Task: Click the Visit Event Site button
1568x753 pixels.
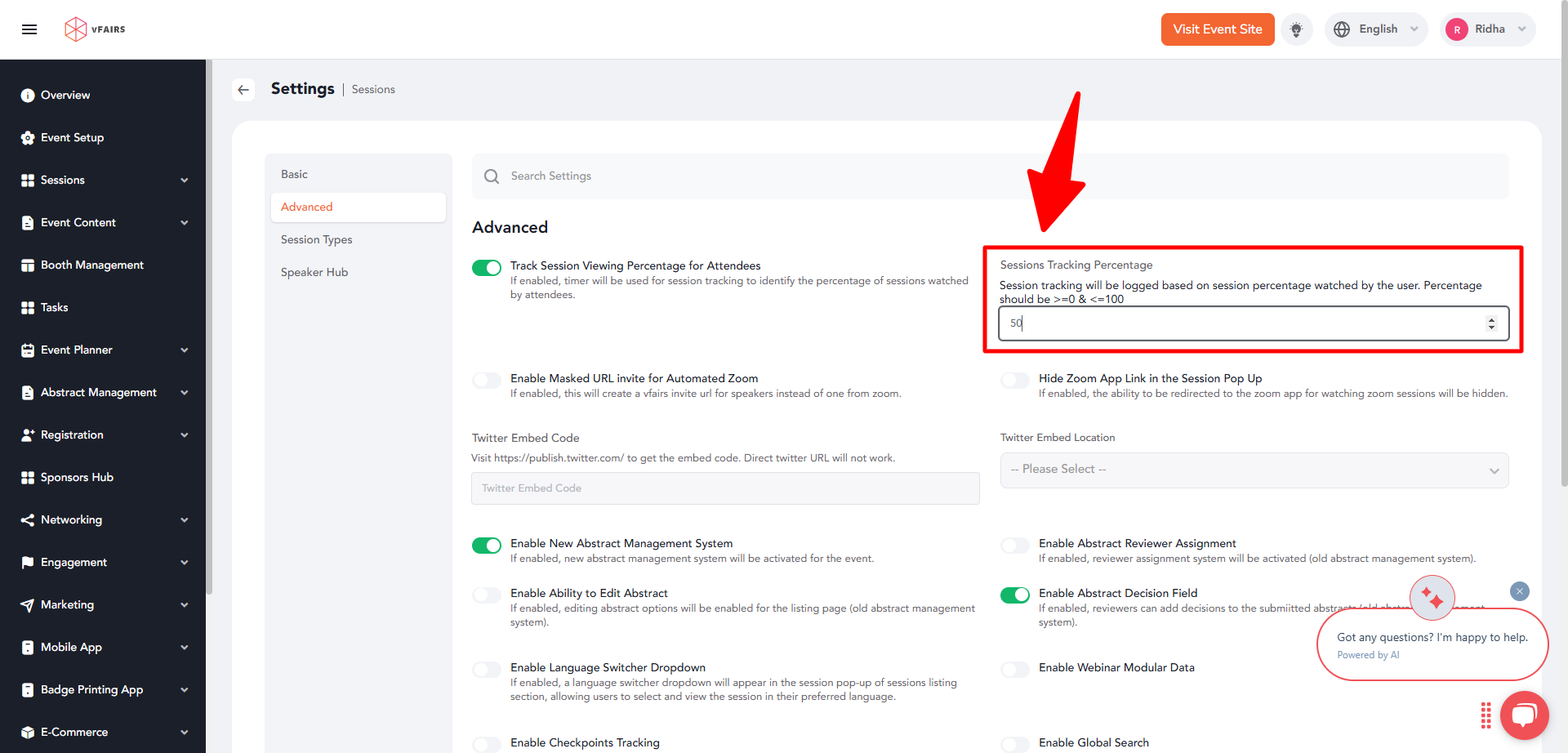Action: 1218,29
